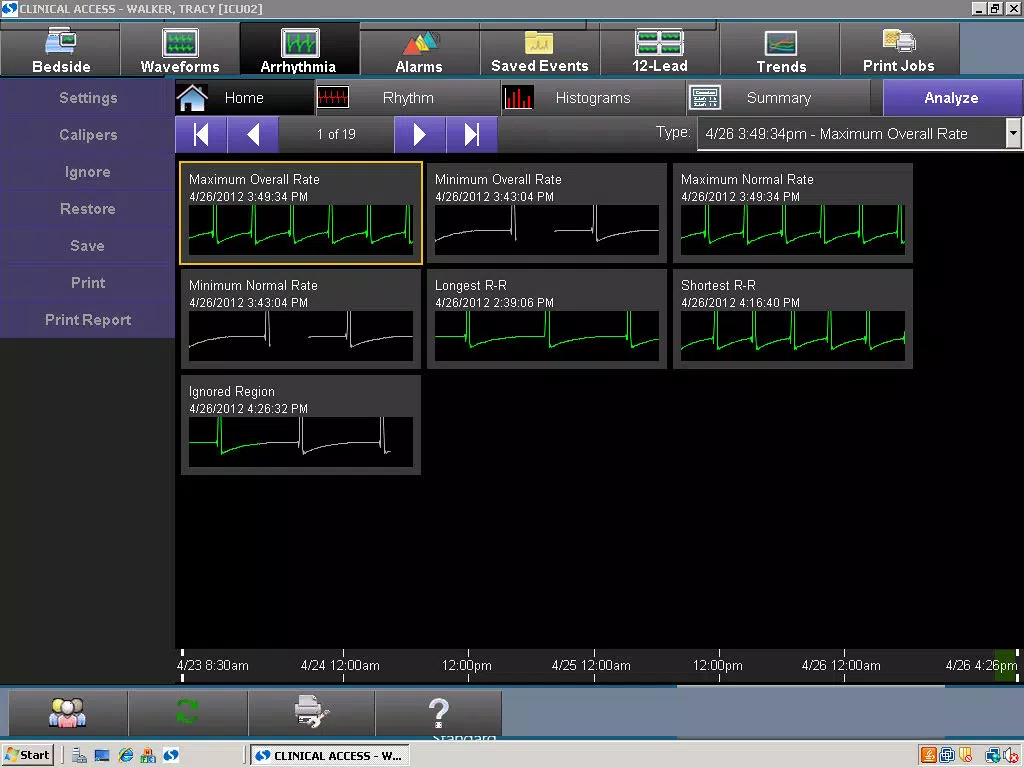1024x768 pixels.
Task: Click the green timeline region at 4/26 4:26pm
Action: pos(1006,665)
